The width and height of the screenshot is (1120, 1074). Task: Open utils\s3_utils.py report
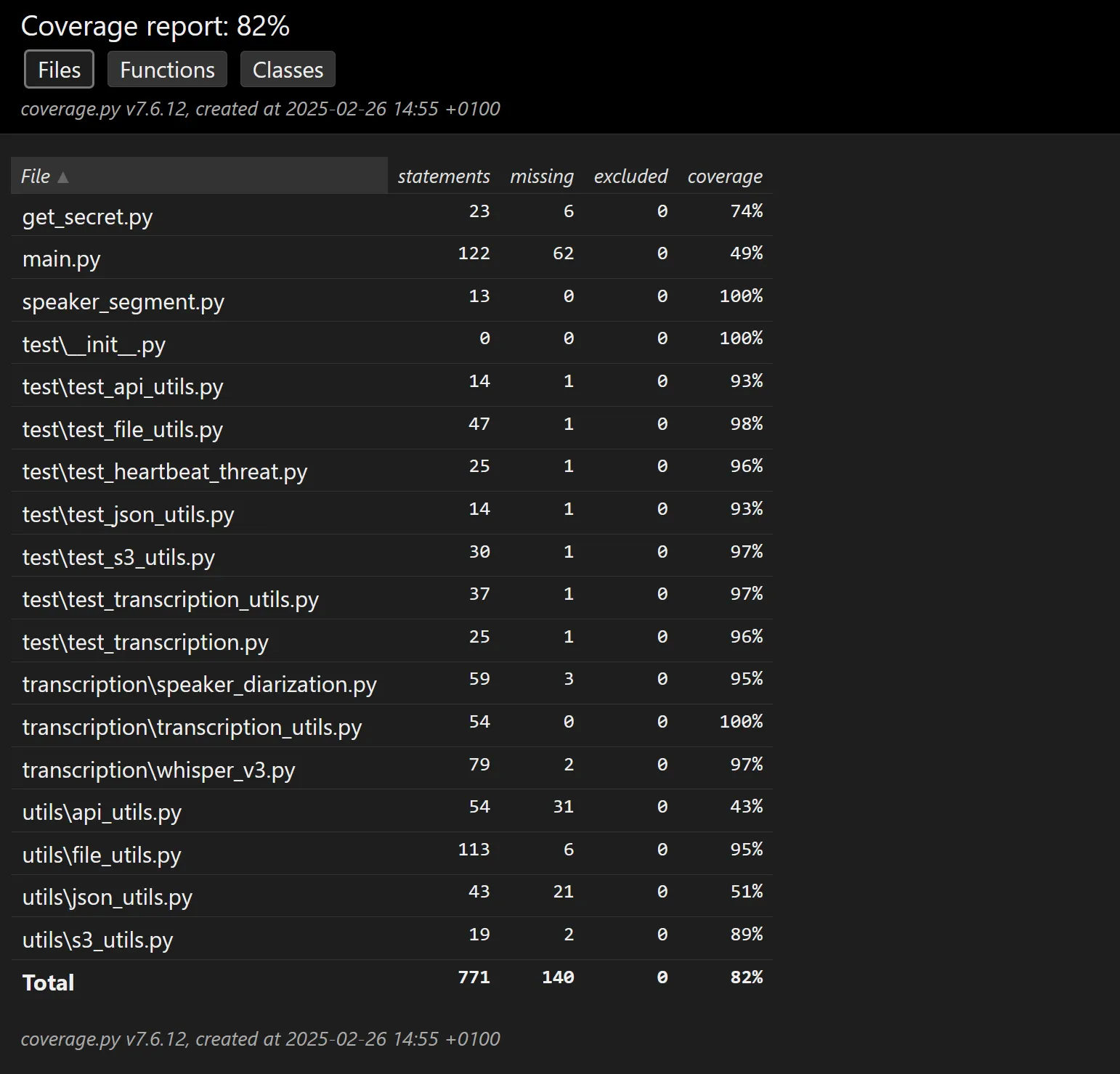coord(97,940)
